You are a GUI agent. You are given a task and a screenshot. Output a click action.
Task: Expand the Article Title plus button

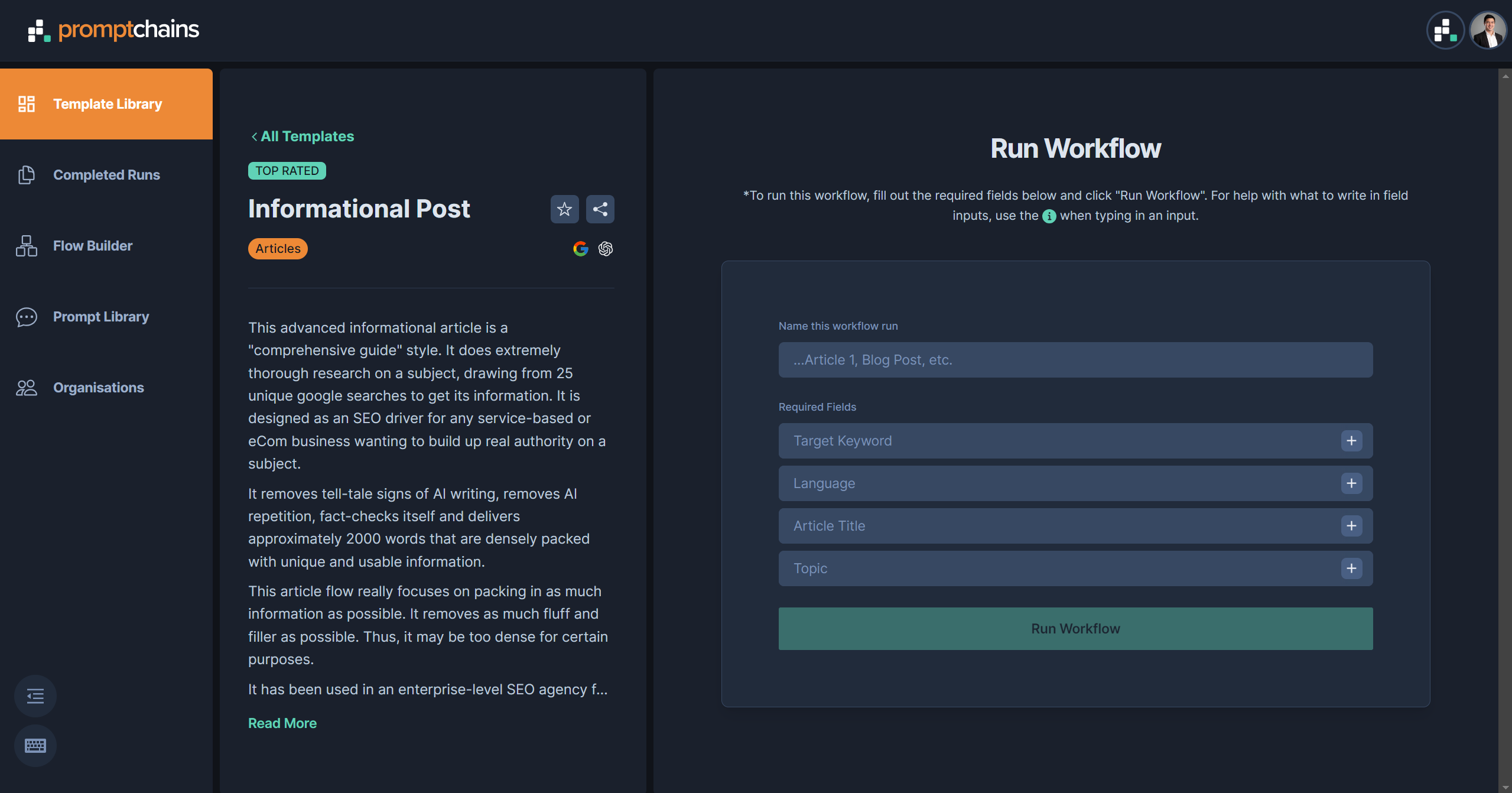[1351, 526]
